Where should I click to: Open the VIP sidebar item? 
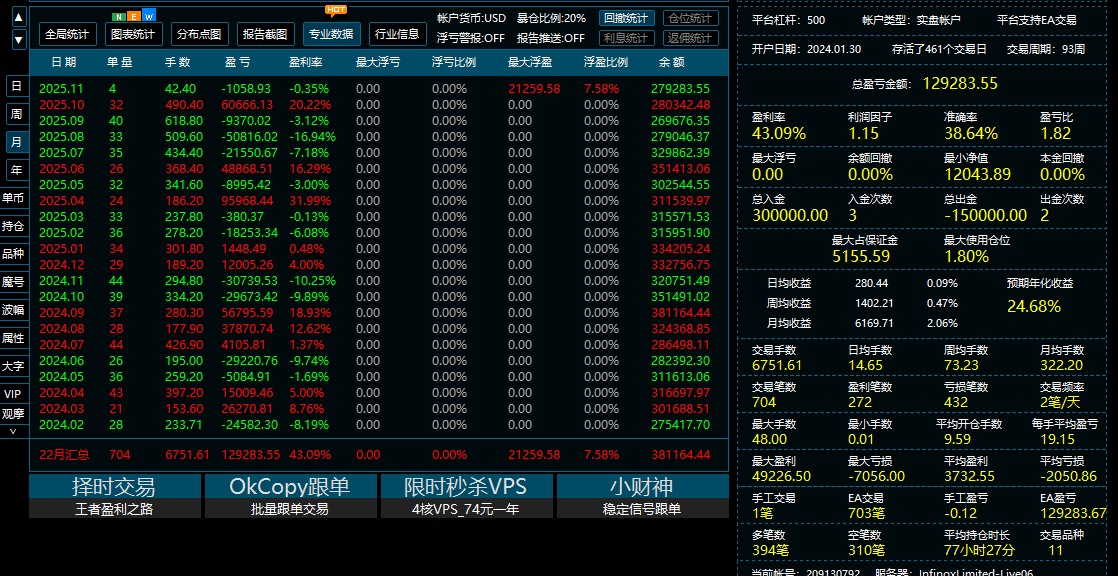(13, 394)
